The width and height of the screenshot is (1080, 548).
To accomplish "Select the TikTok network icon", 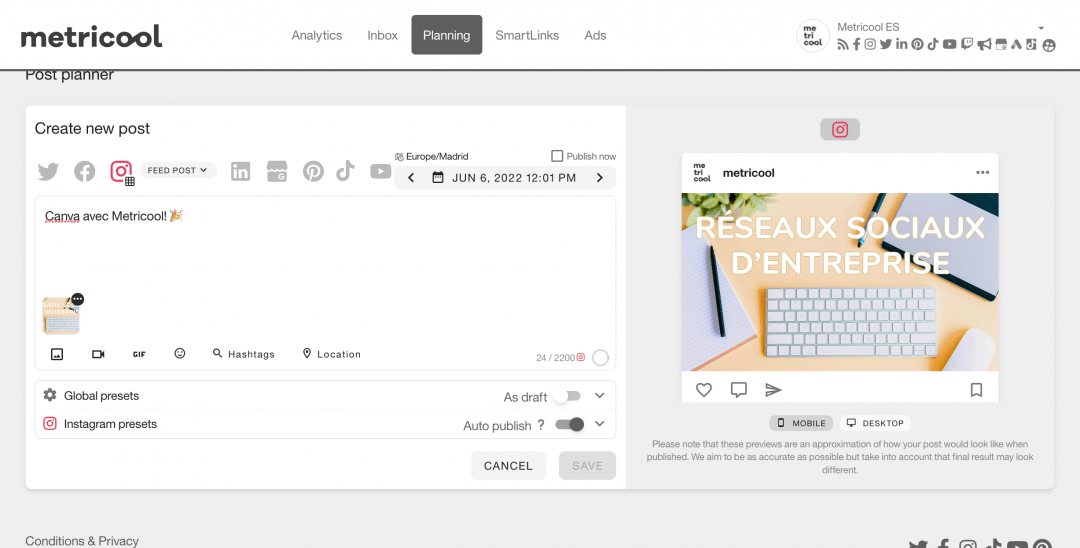I will (345, 172).
